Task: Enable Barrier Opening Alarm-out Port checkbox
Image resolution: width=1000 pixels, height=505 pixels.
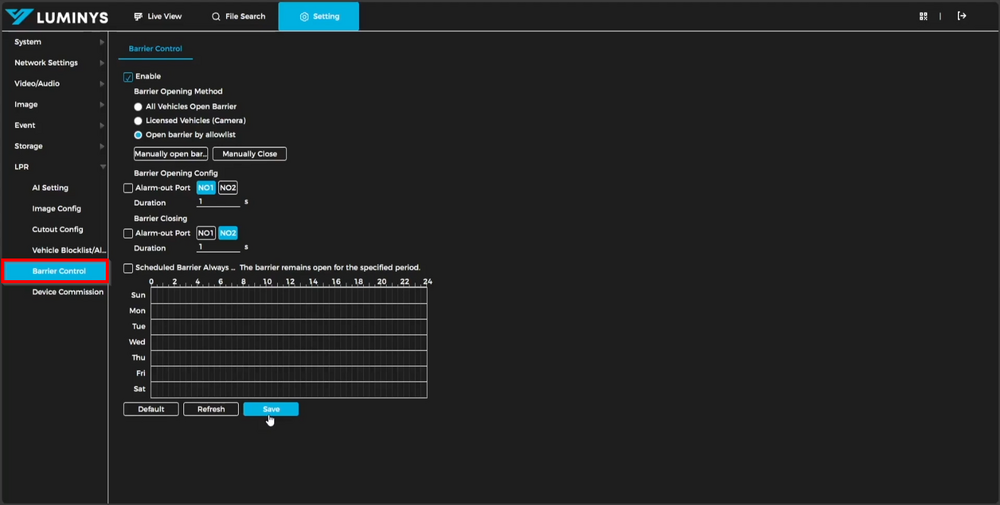Action: coord(128,188)
